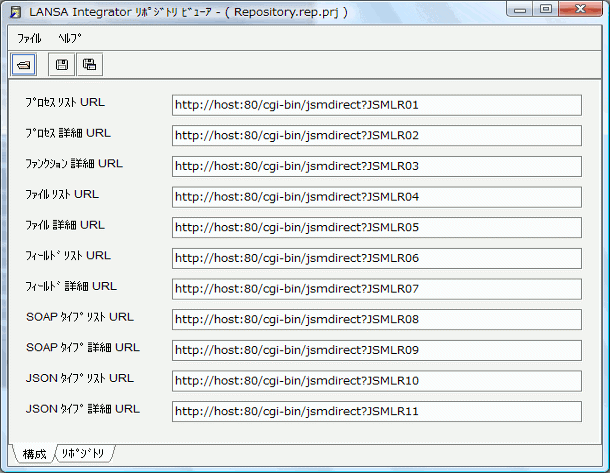
Task: Click the SOAP タイプ 詳細 URL label
Action: tap(83, 347)
